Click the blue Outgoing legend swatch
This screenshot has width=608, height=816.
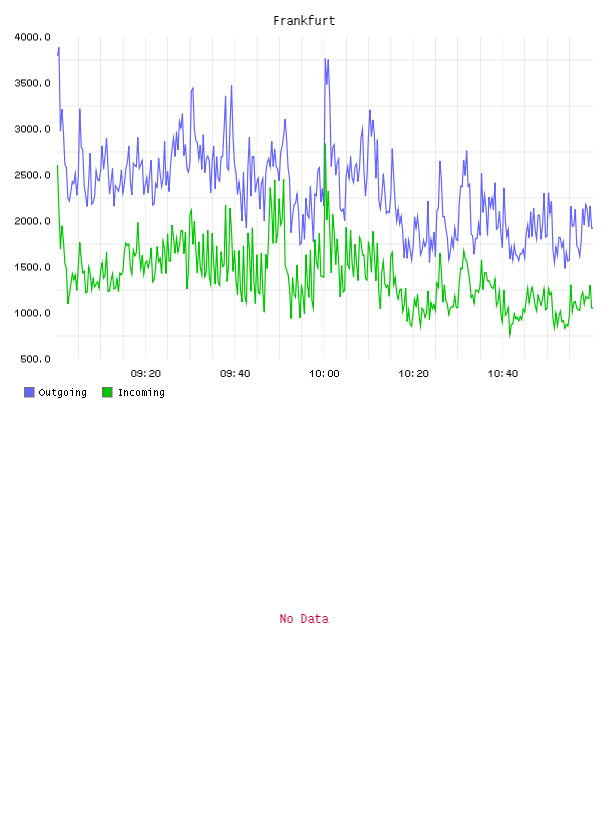pyautogui.click(x=29, y=392)
